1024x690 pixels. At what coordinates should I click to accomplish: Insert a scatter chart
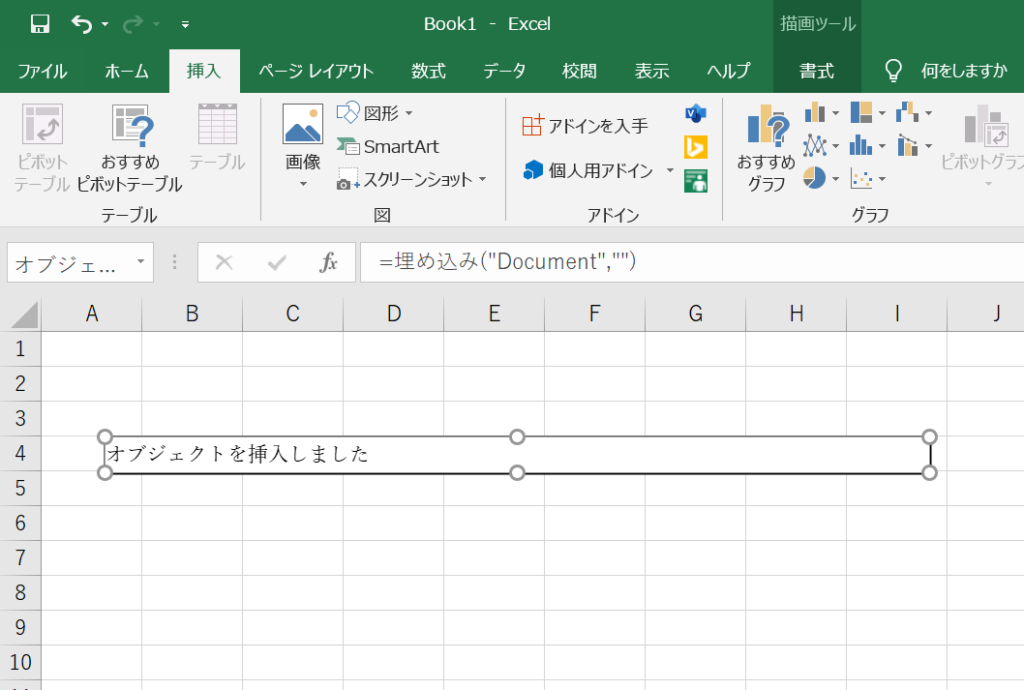coord(861,177)
